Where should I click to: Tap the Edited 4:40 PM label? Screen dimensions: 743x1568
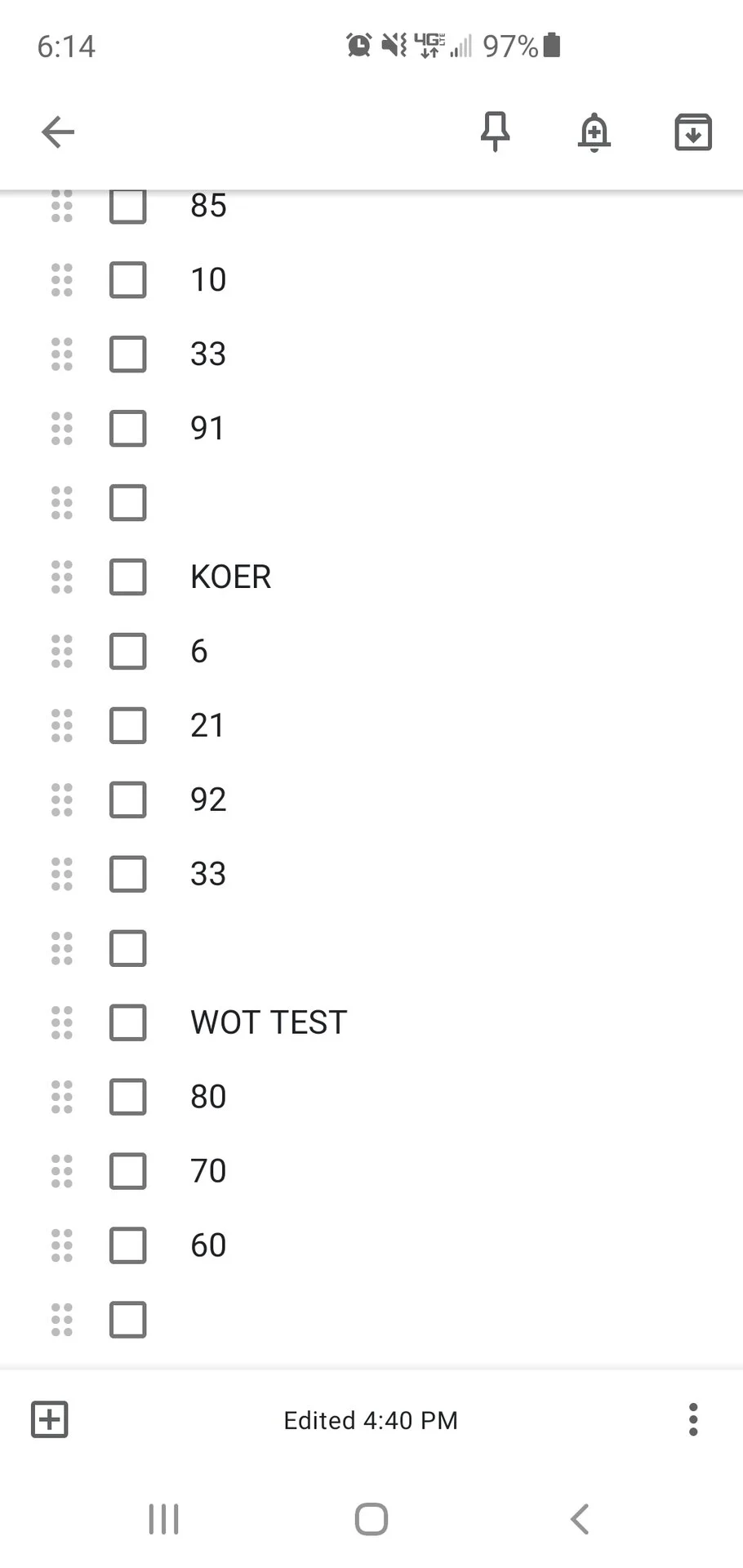(x=371, y=1420)
